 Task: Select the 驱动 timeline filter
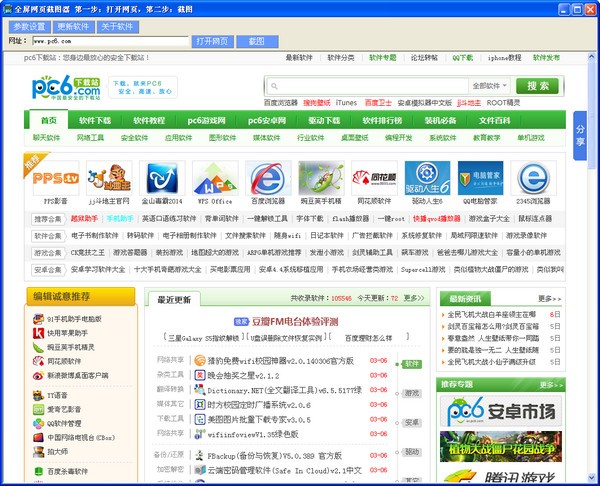click(412, 452)
